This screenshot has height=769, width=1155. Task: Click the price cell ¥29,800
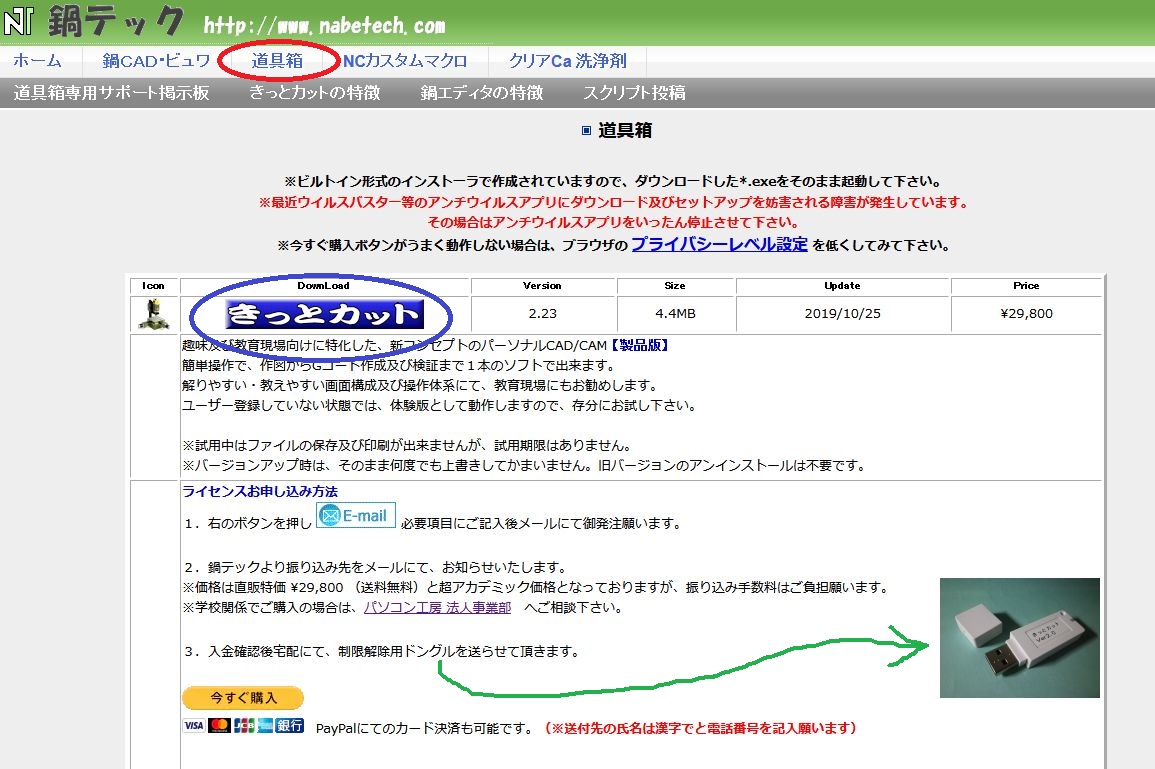tap(1026, 314)
